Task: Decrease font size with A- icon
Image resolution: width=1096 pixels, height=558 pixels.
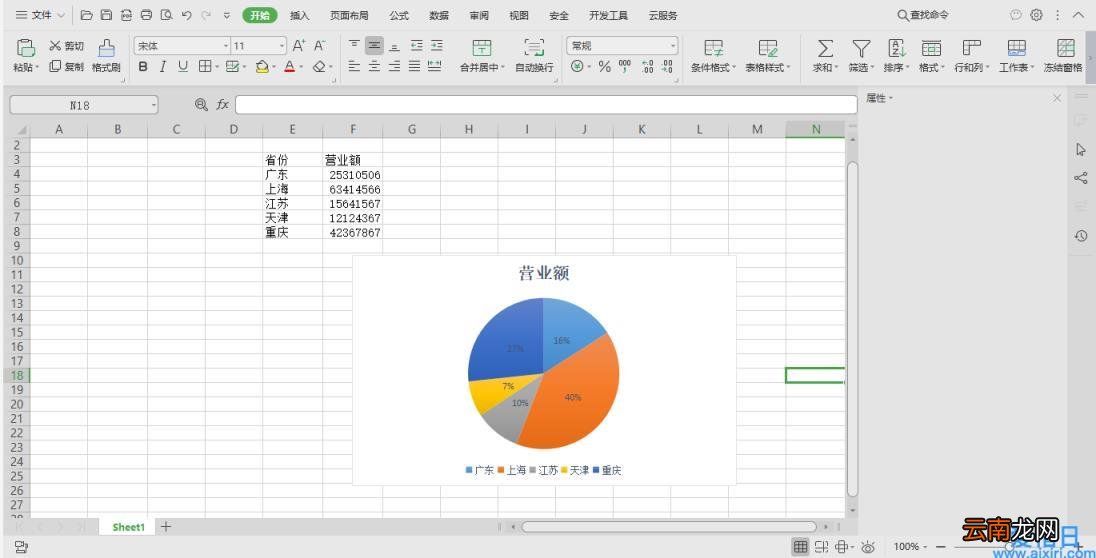Action: tap(319, 46)
